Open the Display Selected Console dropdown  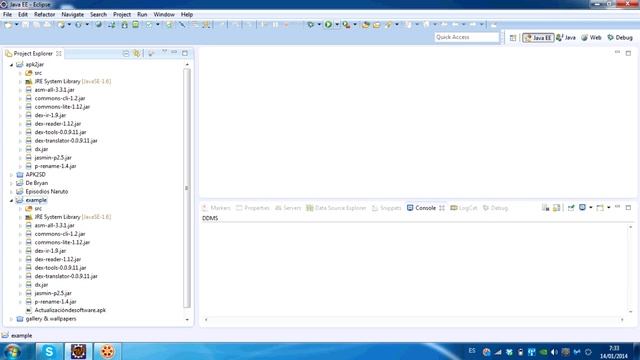pyautogui.click(x=591, y=208)
